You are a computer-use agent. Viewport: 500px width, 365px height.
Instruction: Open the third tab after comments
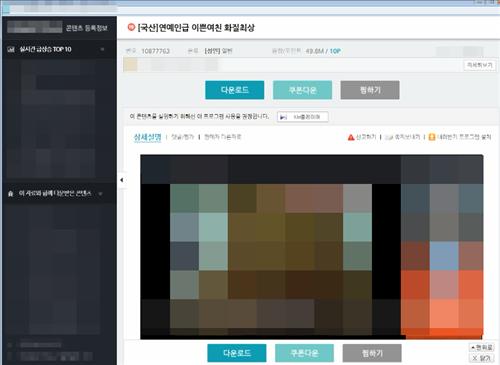point(222,137)
